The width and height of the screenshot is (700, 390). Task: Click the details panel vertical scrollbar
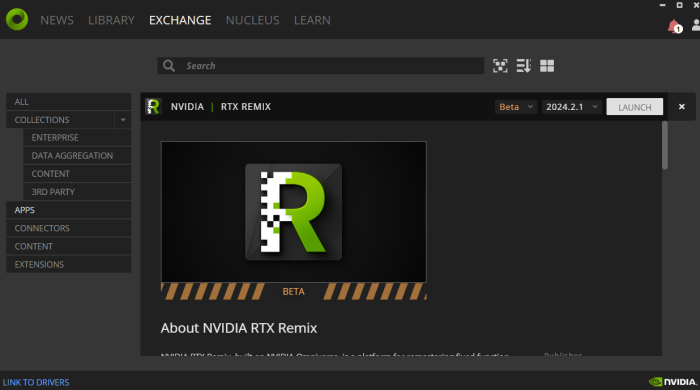click(x=665, y=145)
